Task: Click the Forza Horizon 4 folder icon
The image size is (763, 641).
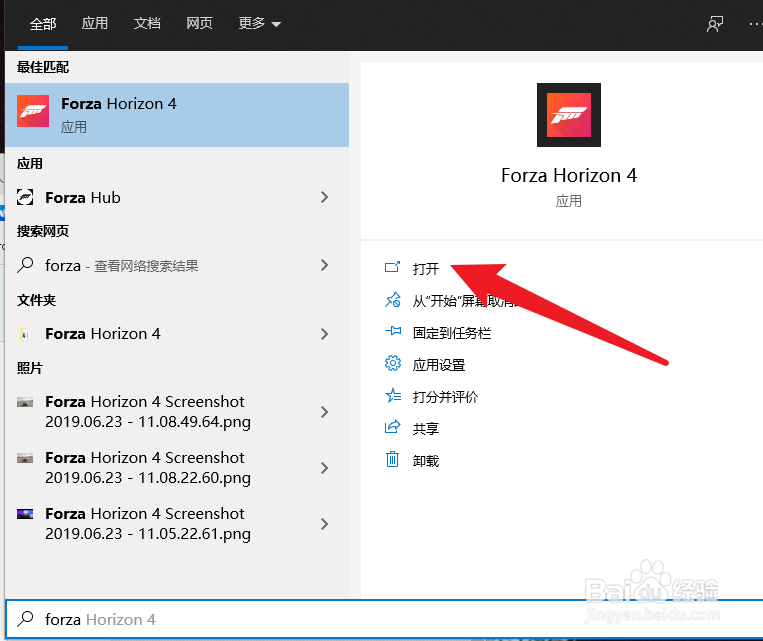Action: (x=24, y=334)
